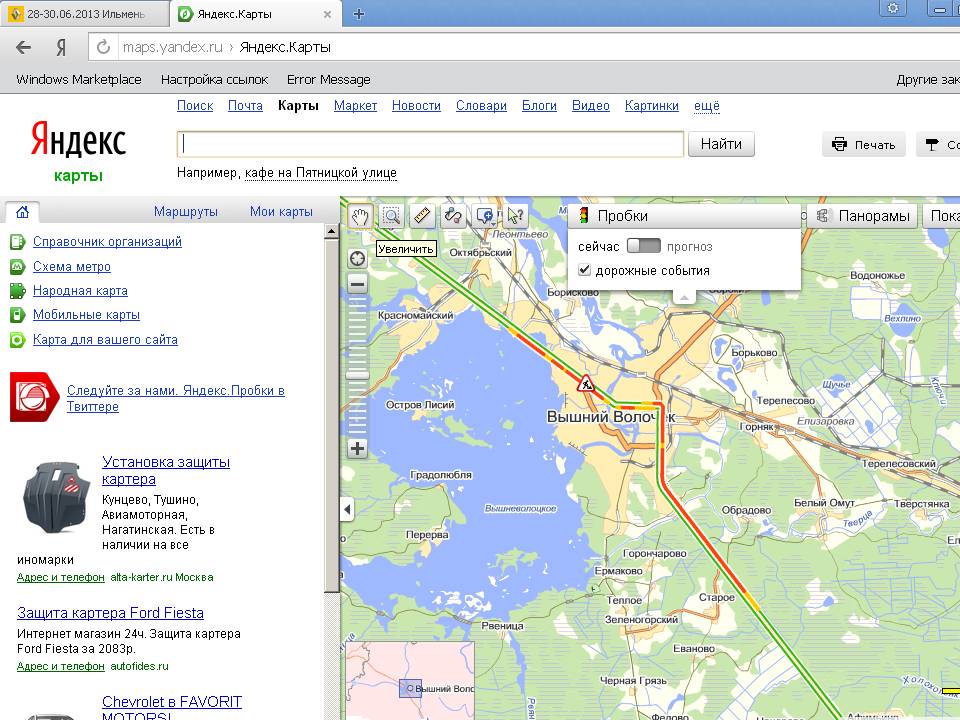960x720 pixels.
Task: Click the route-building tool icon
Action: point(453,216)
